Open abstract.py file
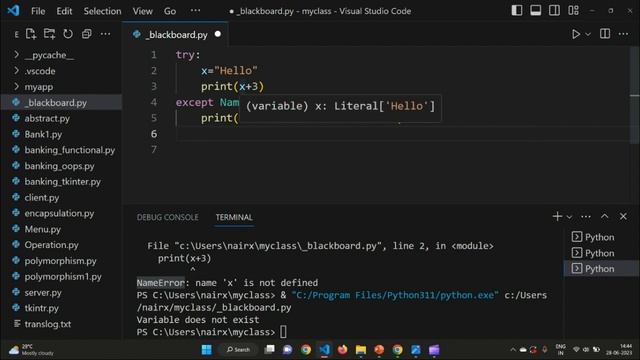The image size is (640, 360). coord(61,118)
